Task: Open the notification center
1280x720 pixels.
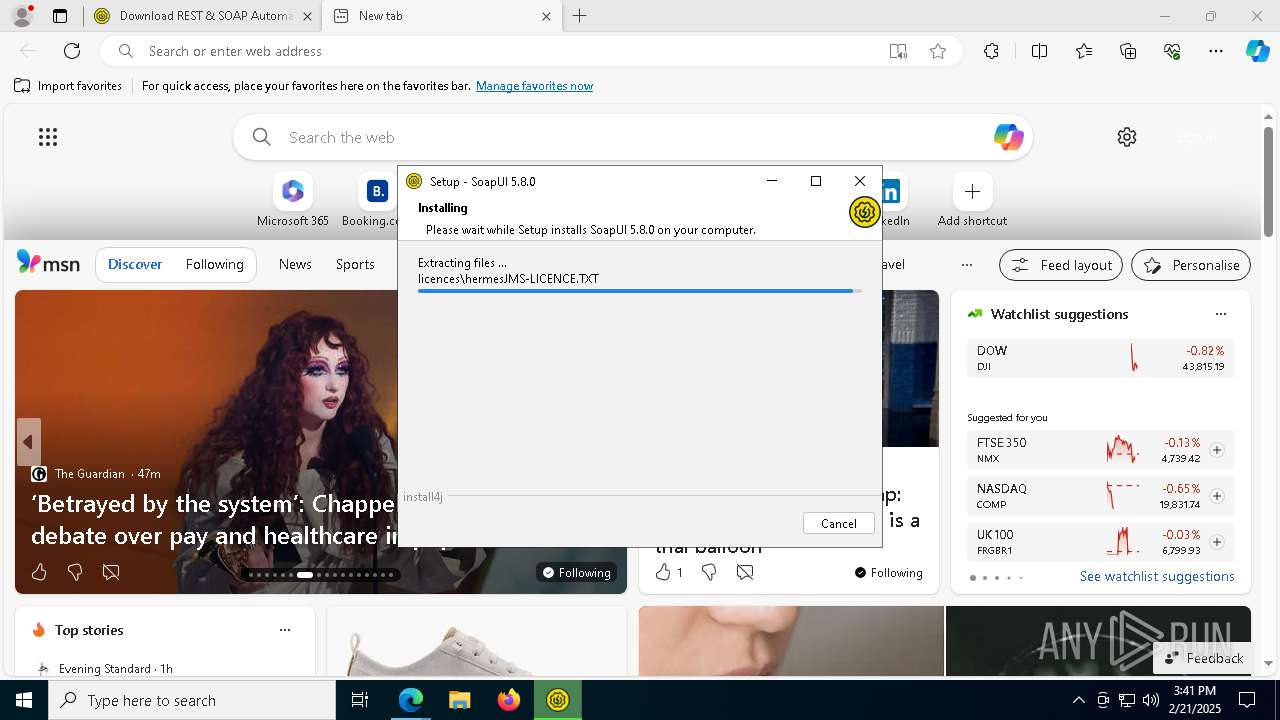Action: (x=1247, y=700)
